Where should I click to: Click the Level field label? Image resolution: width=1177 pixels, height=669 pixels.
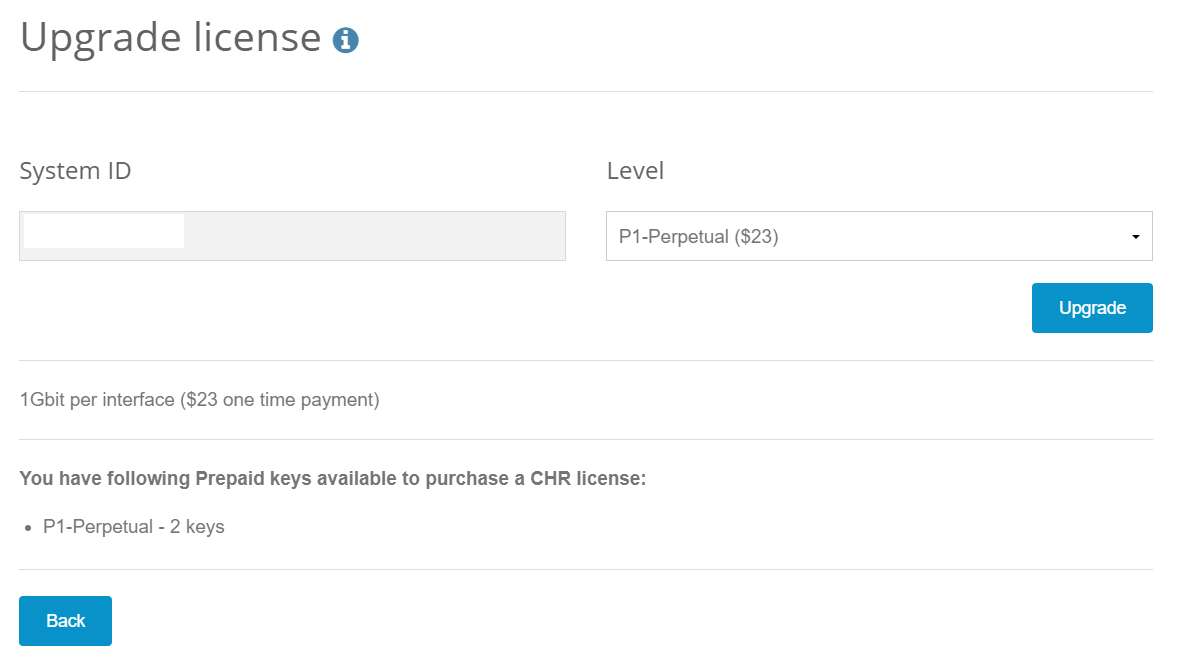(635, 171)
